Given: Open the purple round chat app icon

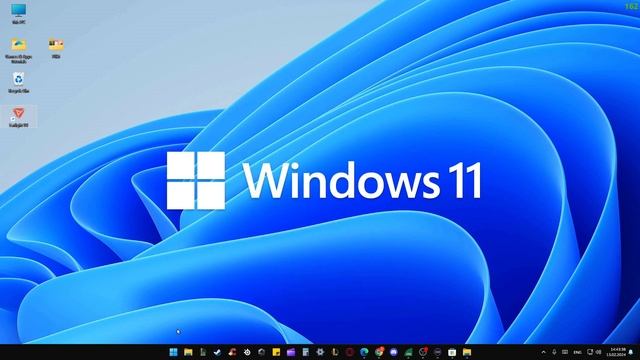Looking at the screenshot, I should 393,352.
